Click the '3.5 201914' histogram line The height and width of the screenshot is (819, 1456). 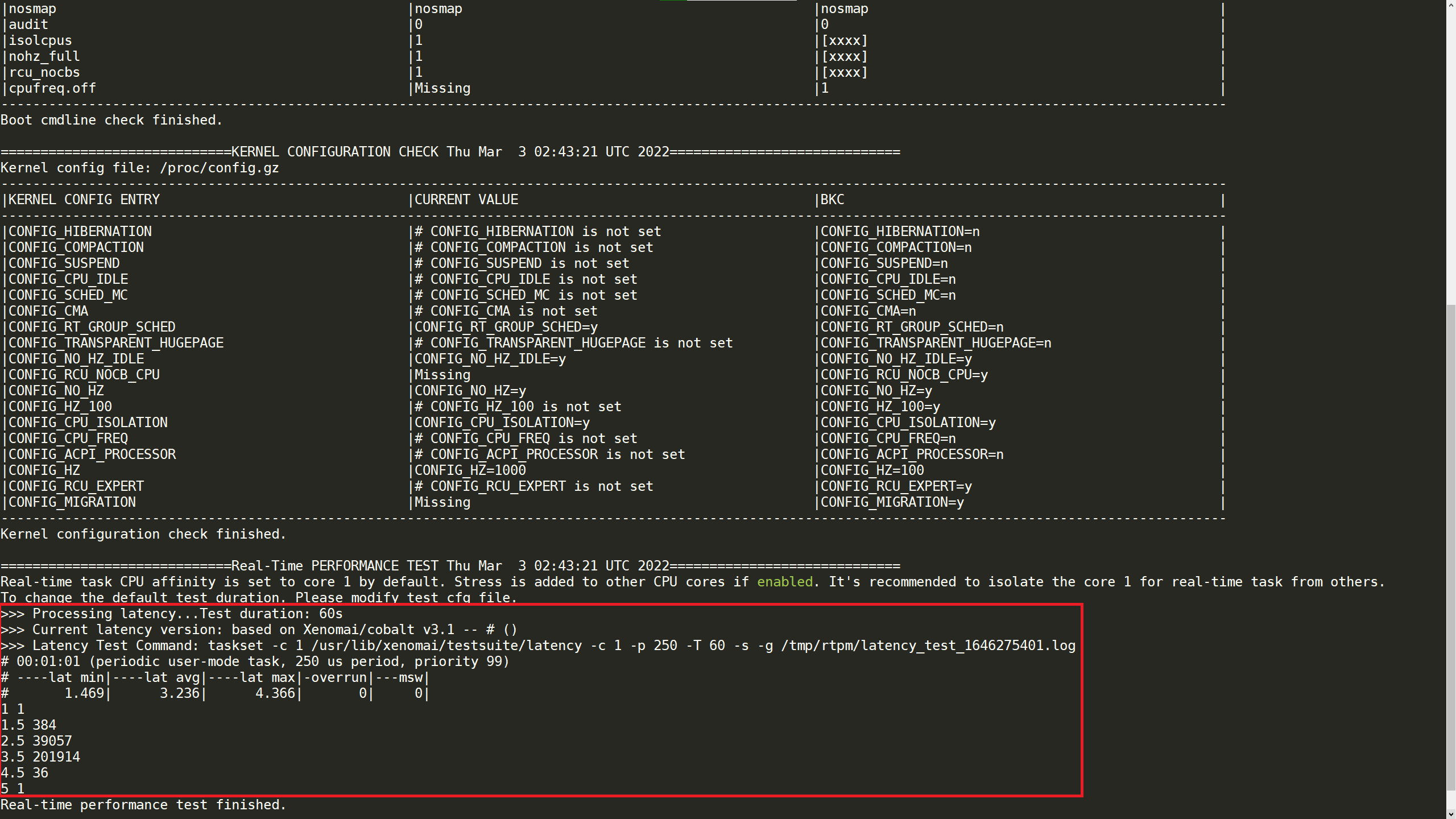point(40,757)
